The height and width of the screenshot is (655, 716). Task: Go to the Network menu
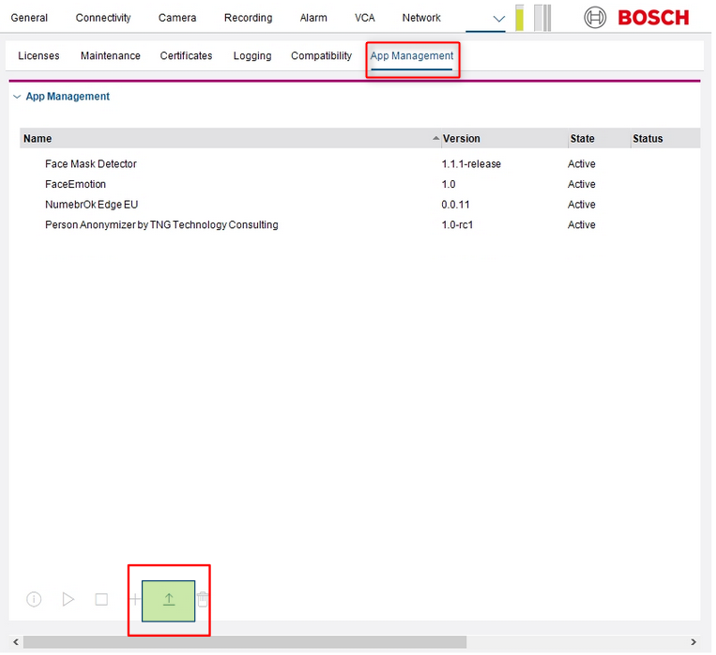pos(421,18)
